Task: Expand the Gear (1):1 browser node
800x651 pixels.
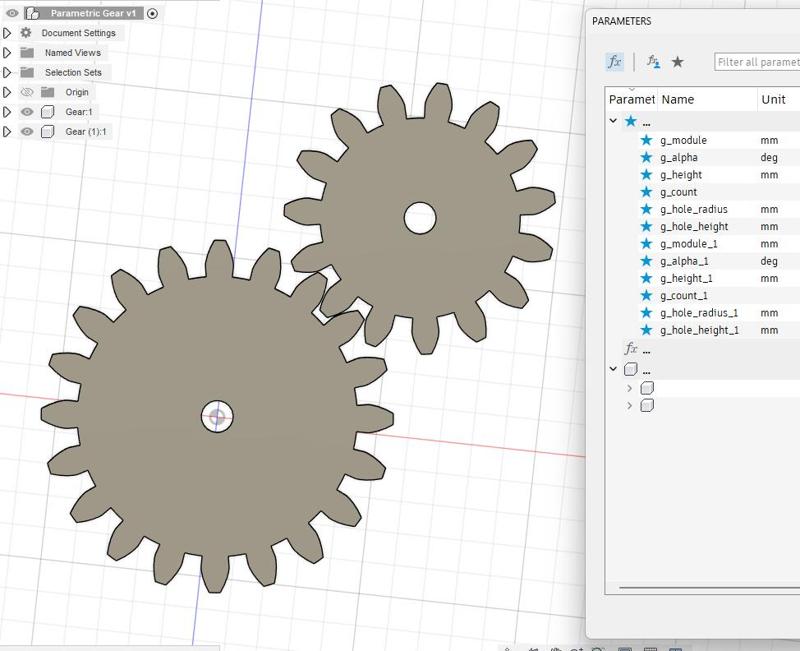Action: point(7,130)
